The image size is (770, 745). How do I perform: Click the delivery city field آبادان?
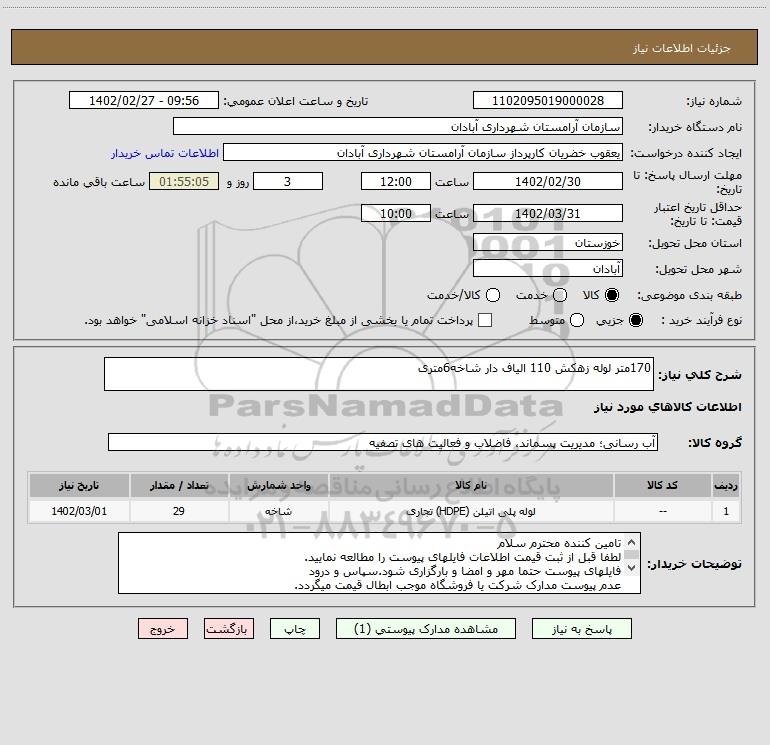point(548,268)
